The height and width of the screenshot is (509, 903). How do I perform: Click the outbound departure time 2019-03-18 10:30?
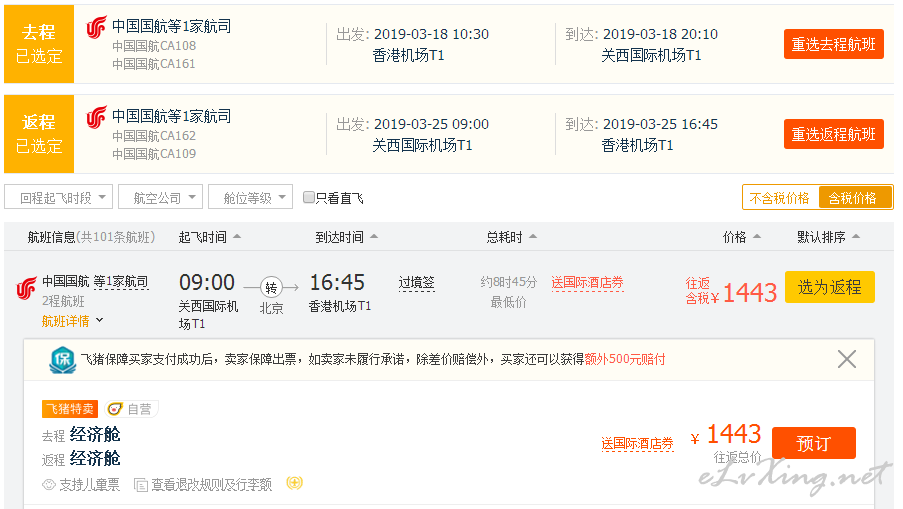[431, 35]
